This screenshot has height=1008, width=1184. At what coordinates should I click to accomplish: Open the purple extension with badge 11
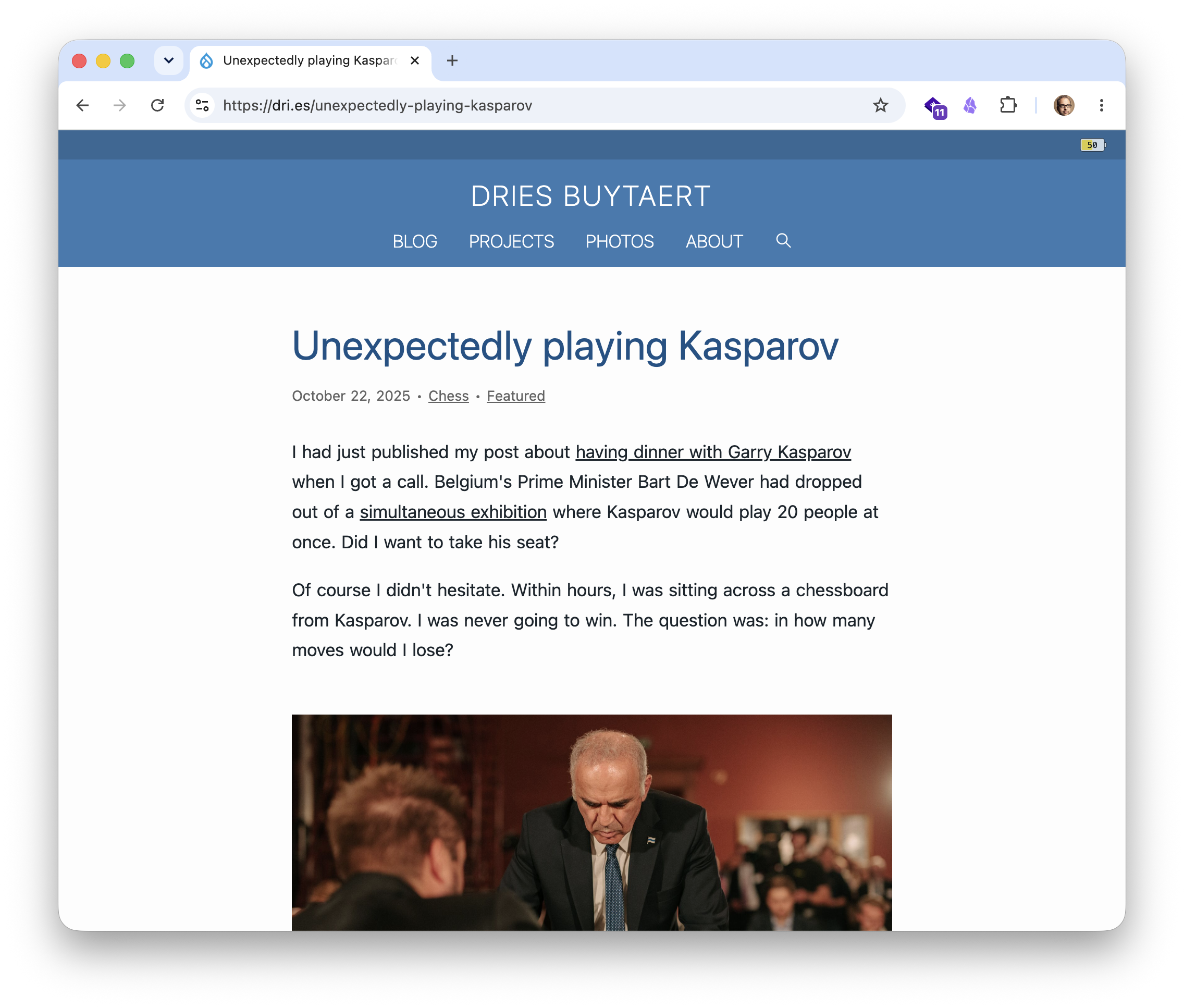click(935, 107)
